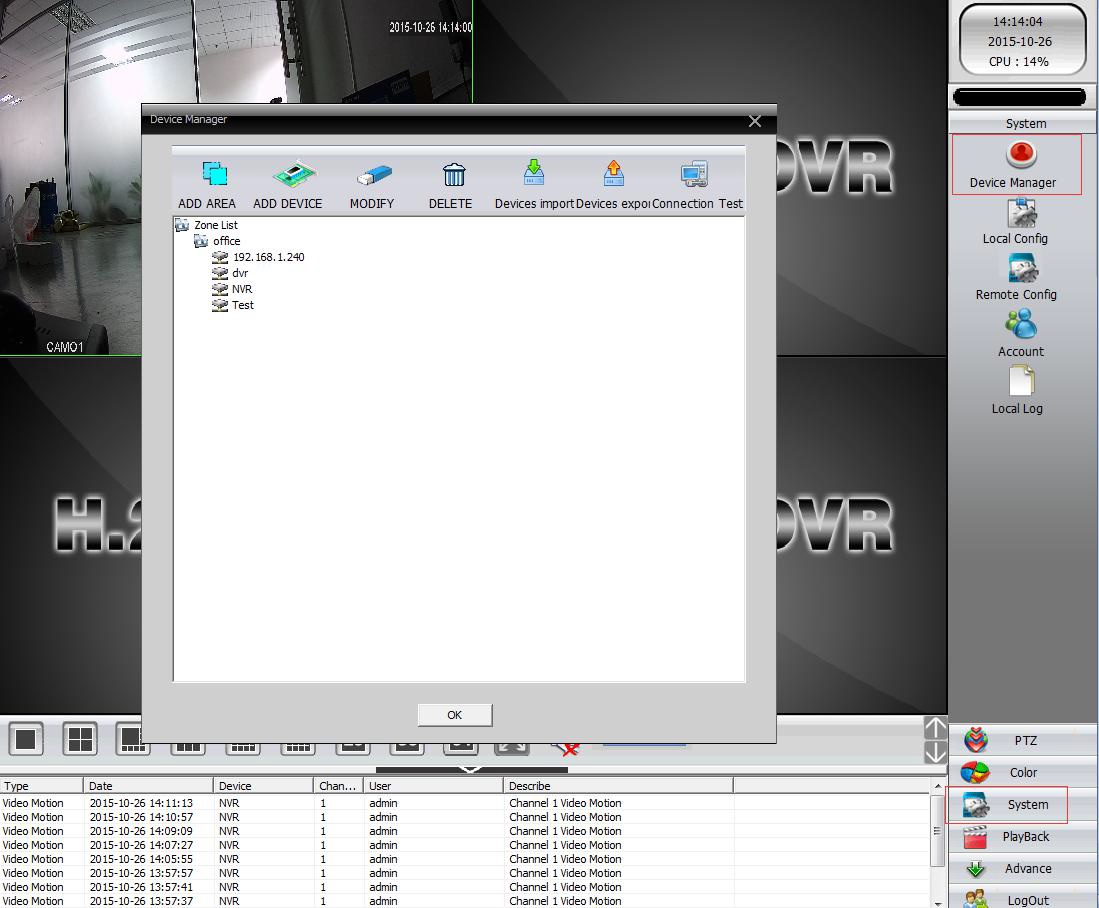Confirm with the OK button
1099x908 pixels.
pos(455,715)
